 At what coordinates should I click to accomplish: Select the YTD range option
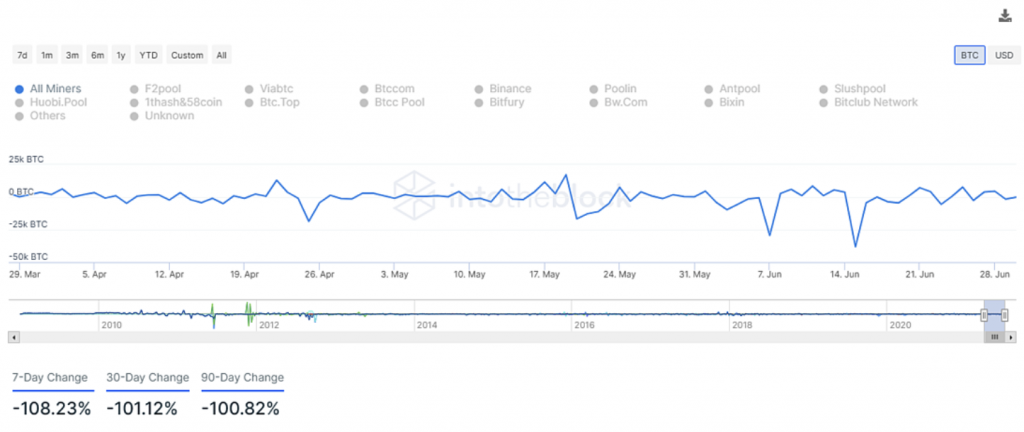click(148, 55)
